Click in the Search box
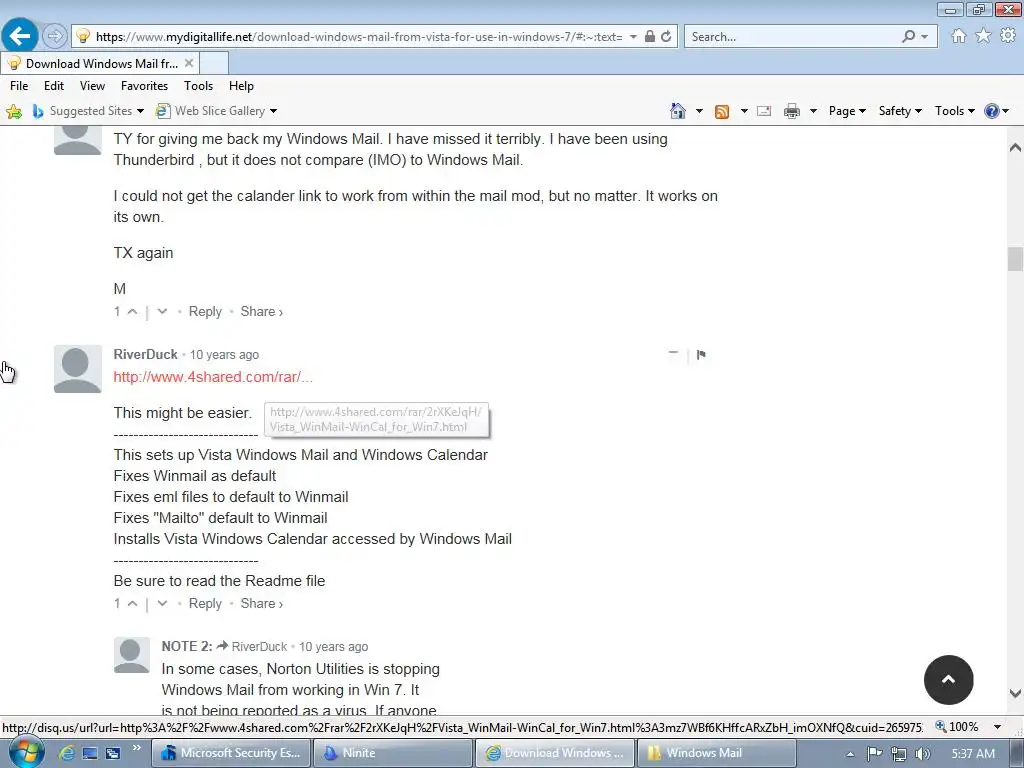 [x=790, y=37]
